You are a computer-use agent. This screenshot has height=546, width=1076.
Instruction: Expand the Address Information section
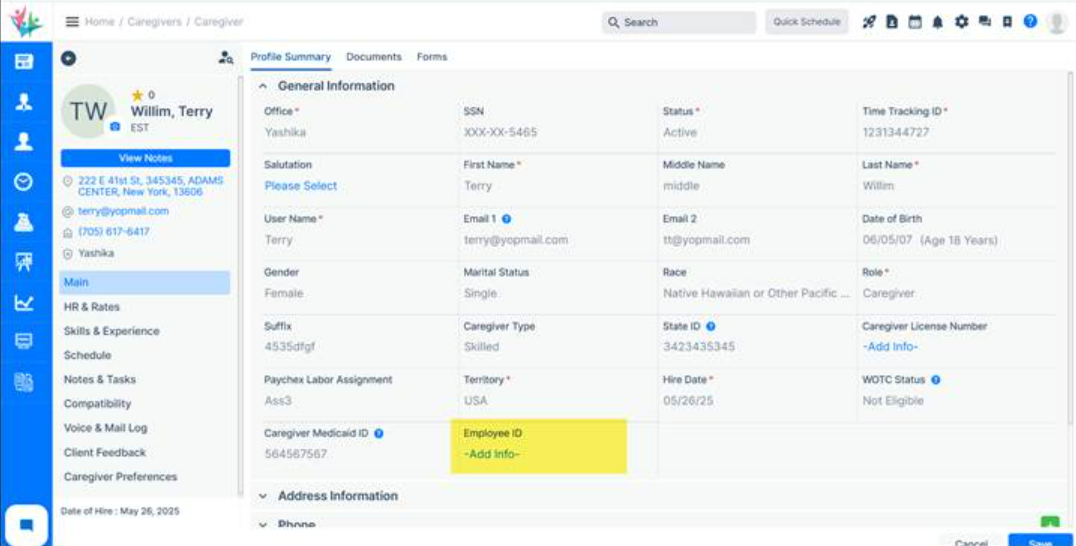click(x=263, y=496)
